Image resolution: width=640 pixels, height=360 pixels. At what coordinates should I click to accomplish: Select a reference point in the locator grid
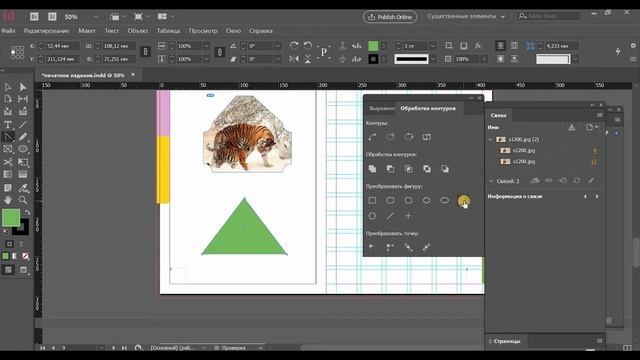17,52
